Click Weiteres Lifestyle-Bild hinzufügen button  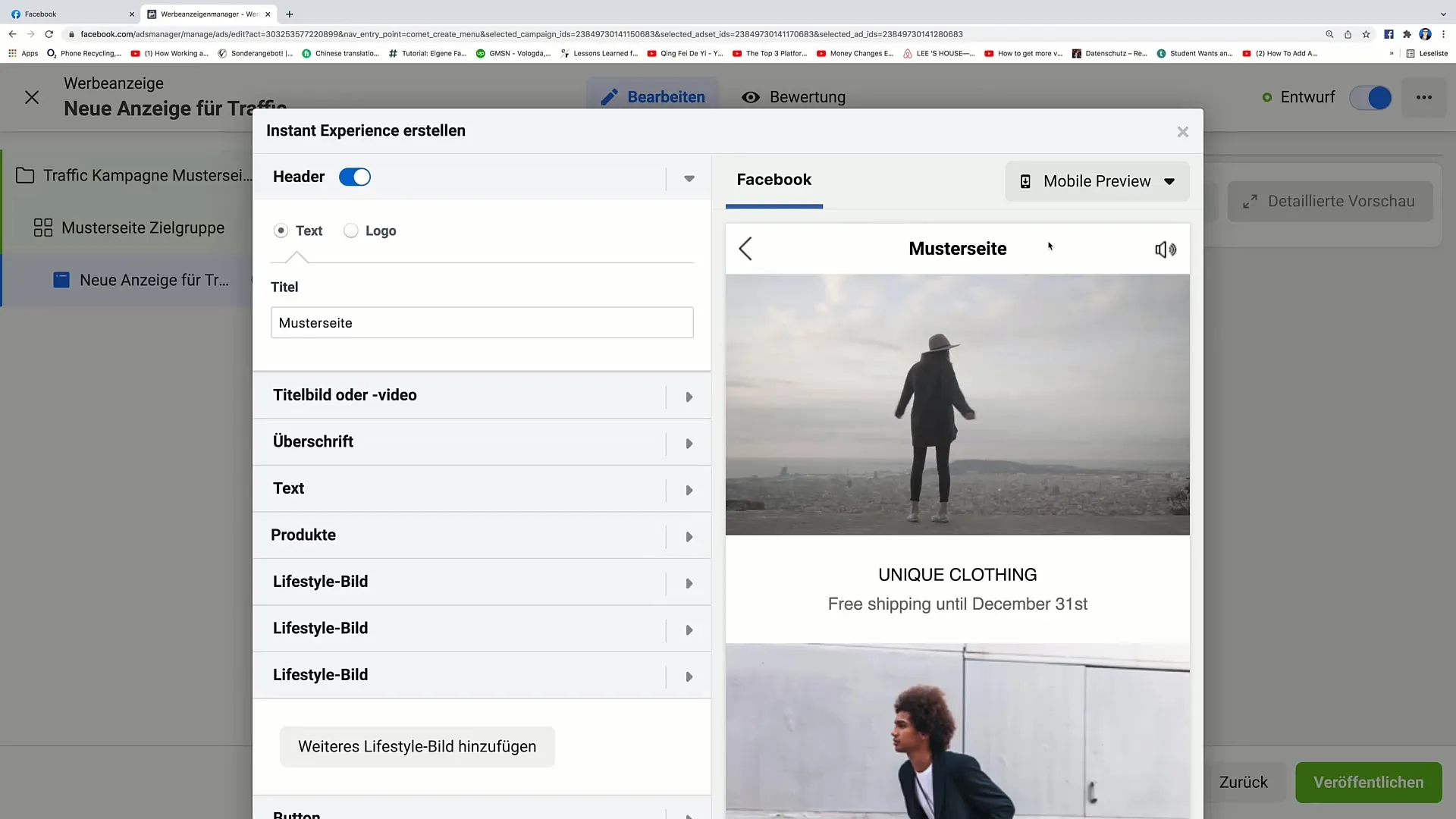coord(417,746)
